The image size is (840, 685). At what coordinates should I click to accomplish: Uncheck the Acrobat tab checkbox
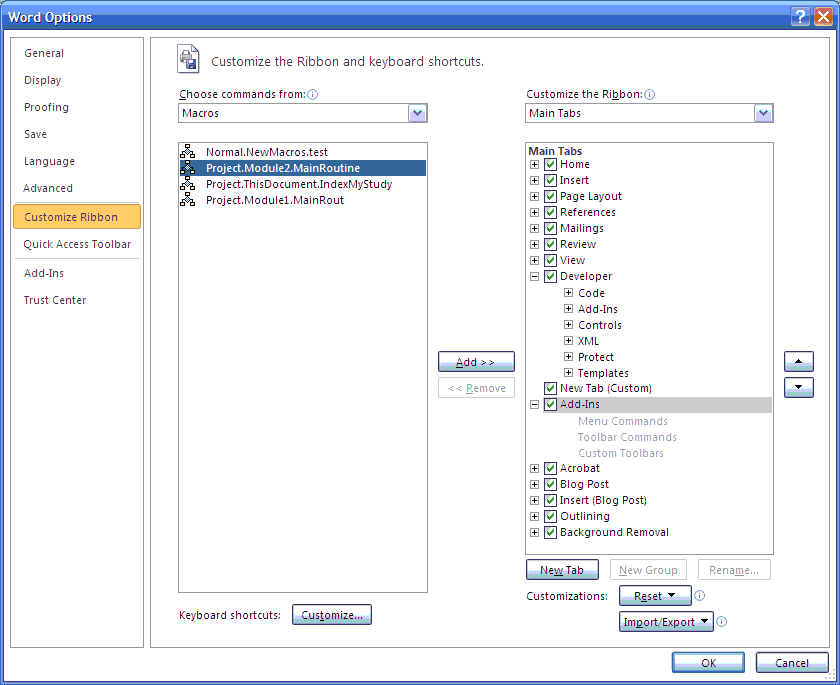[x=550, y=468]
